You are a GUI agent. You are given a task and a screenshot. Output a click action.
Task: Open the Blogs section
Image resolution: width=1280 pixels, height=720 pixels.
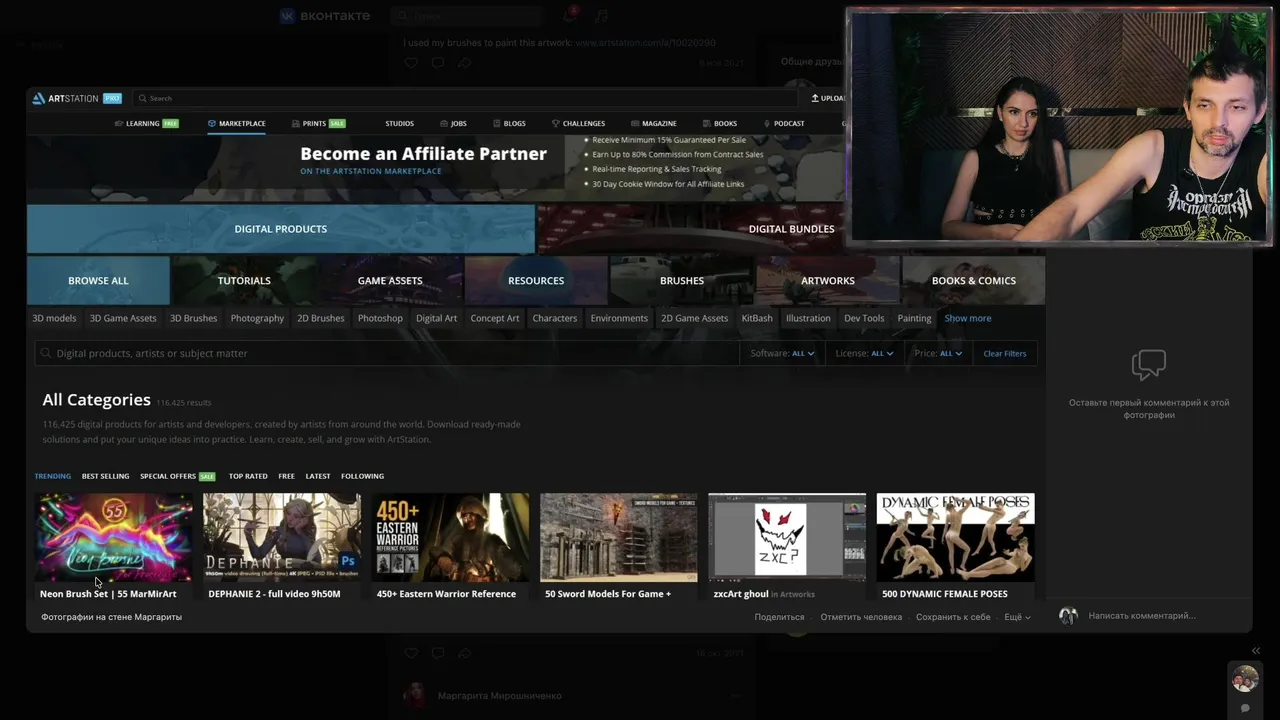pyautogui.click(x=509, y=123)
